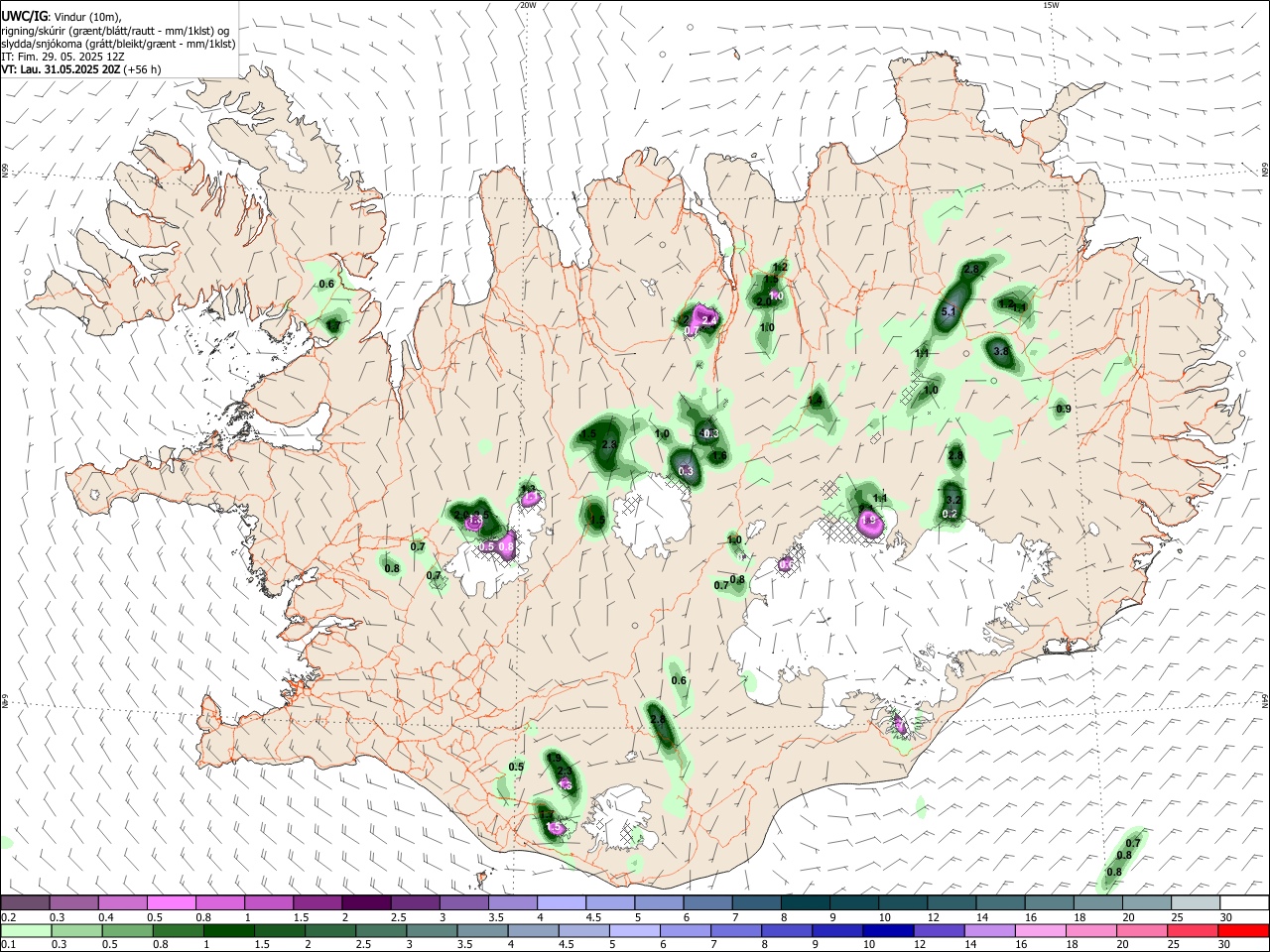Screen dimensions: 1270x952
Task: Click the 'VT: Lau. 31.05.2025 20Z (+56 h)' line
Action: pos(81,69)
